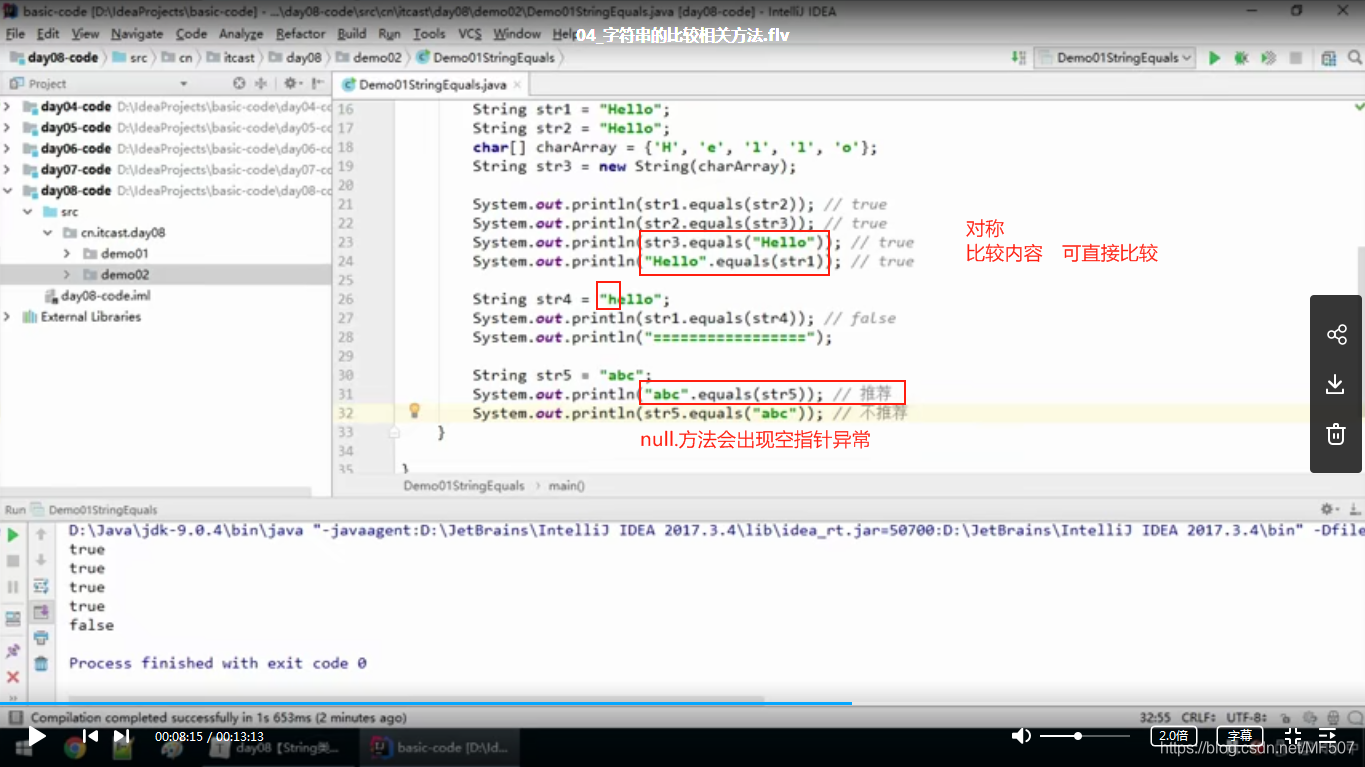This screenshot has height=767, width=1365.
Task: Click the download icon on video sidebar
Action: pyautogui.click(x=1337, y=384)
